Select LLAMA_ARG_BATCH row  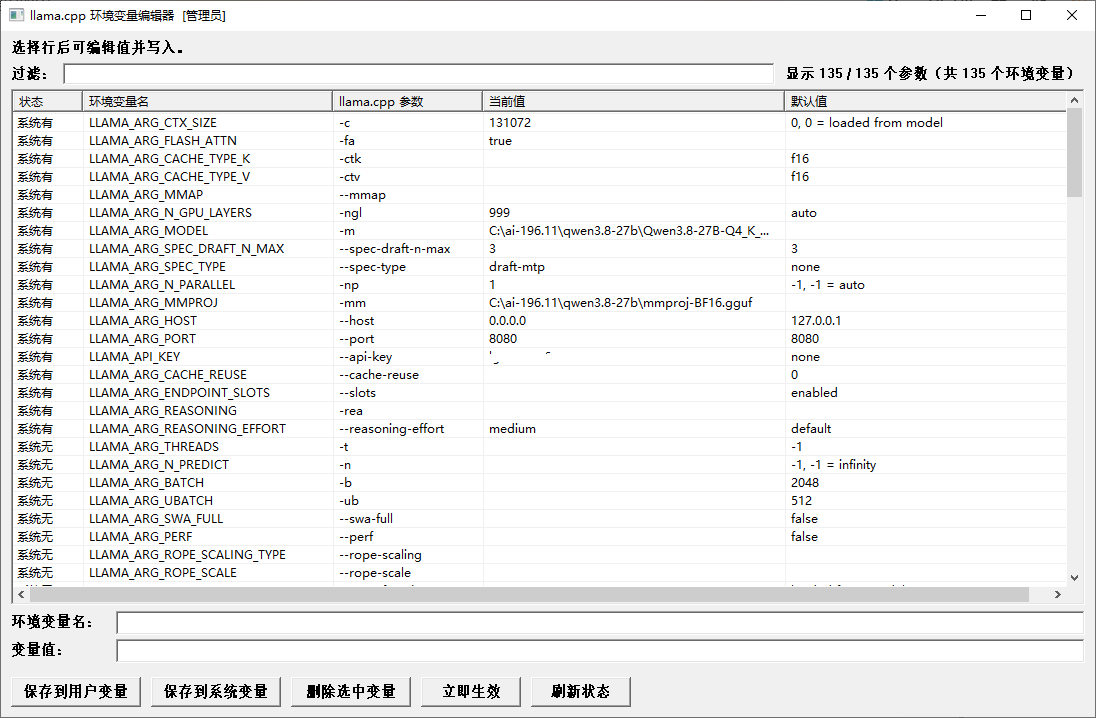540,482
